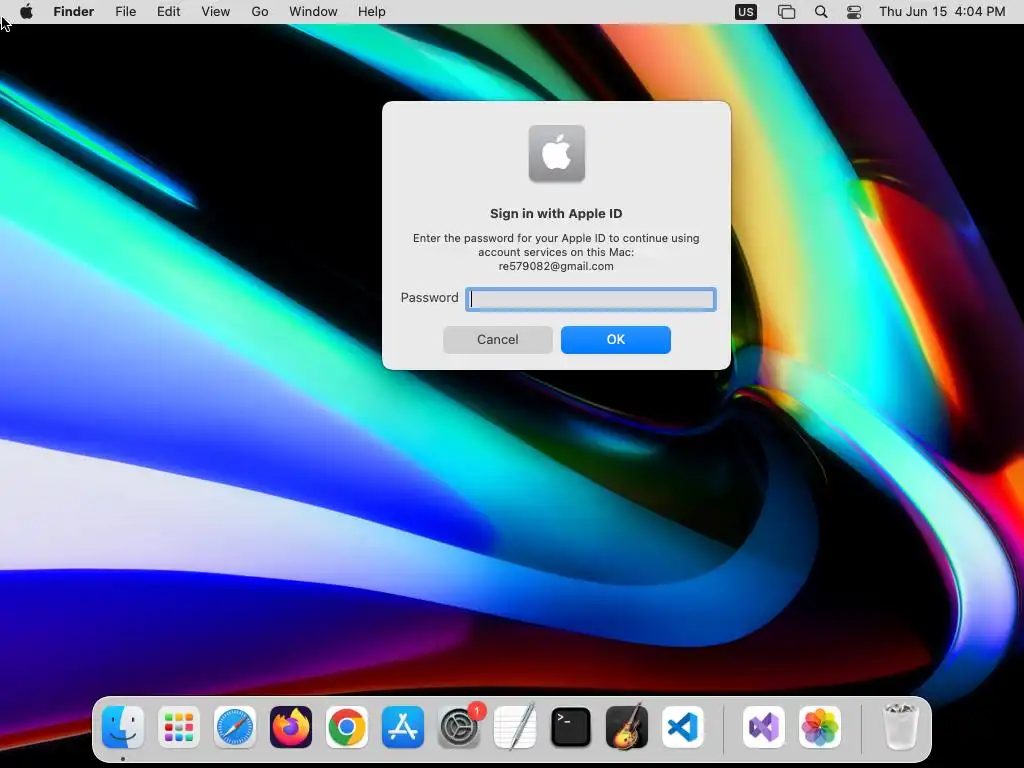Open GarageBand from the Dock
The width and height of the screenshot is (1024, 768).
tap(627, 727)
